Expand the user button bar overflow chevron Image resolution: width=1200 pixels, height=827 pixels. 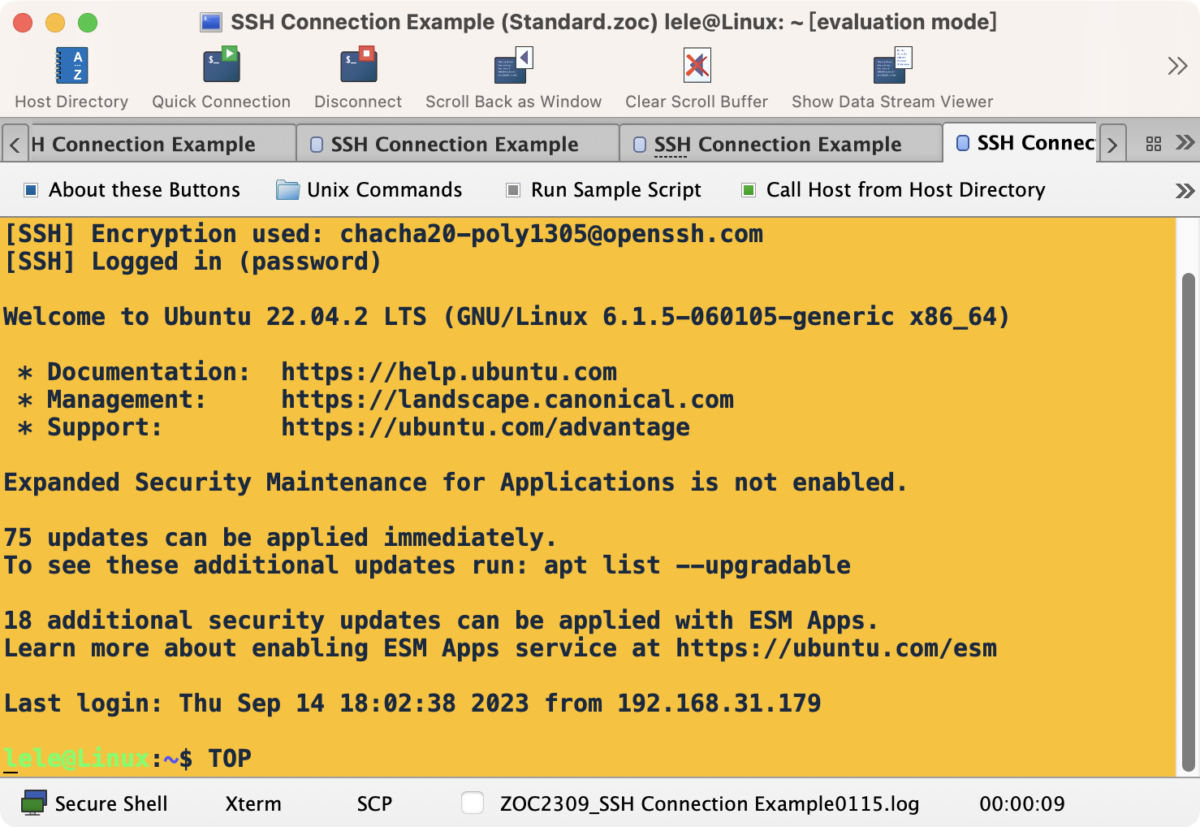point(1185,190)
